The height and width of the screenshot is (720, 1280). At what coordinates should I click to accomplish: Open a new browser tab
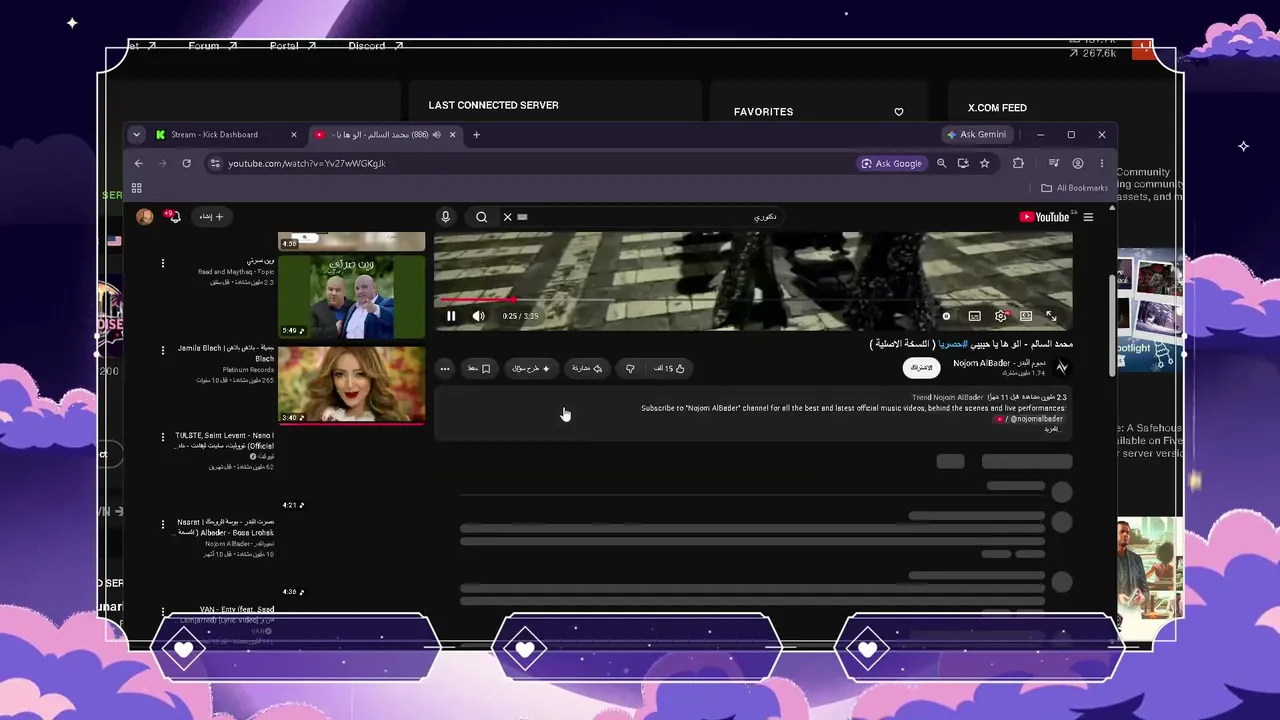476,135
